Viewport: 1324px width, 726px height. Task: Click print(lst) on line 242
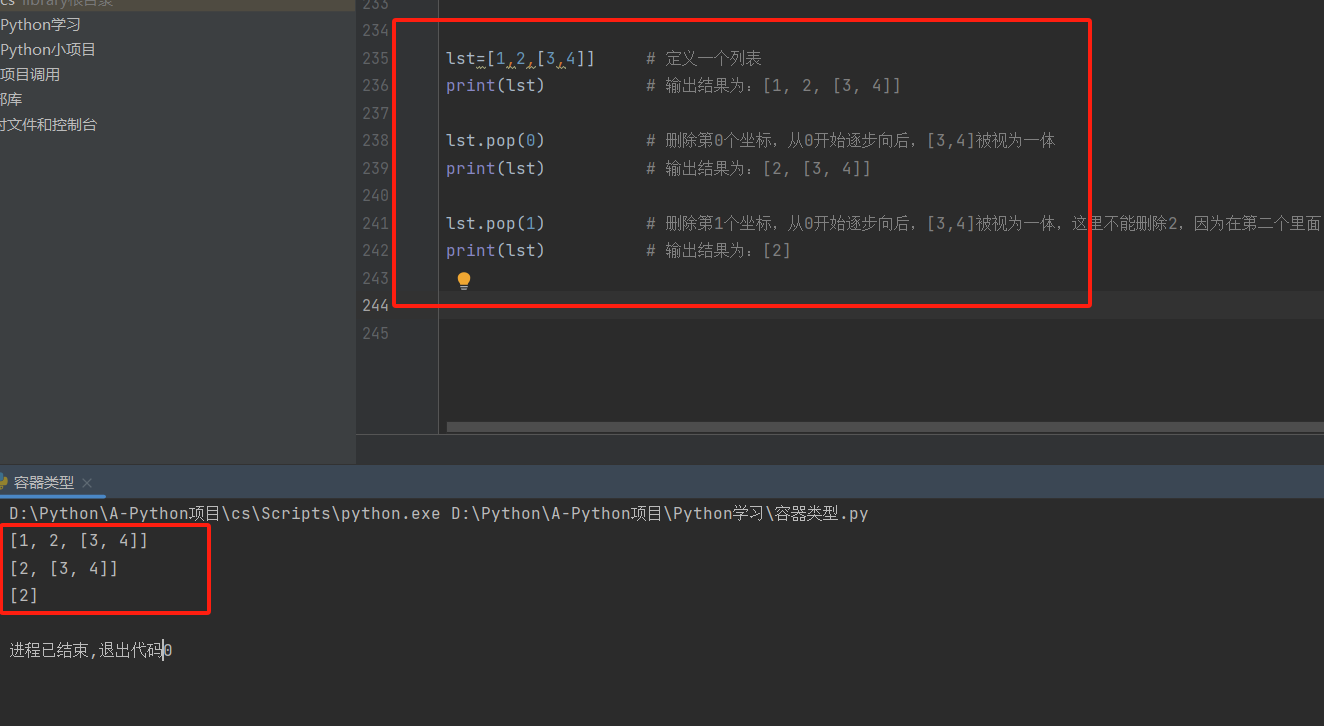(x=495, y=250)
